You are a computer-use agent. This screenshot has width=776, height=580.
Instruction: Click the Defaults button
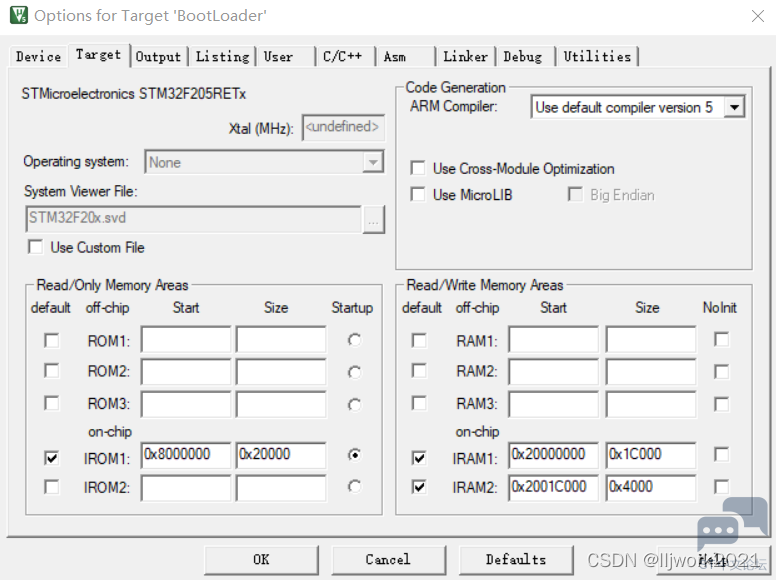click(x=516, y=560)
